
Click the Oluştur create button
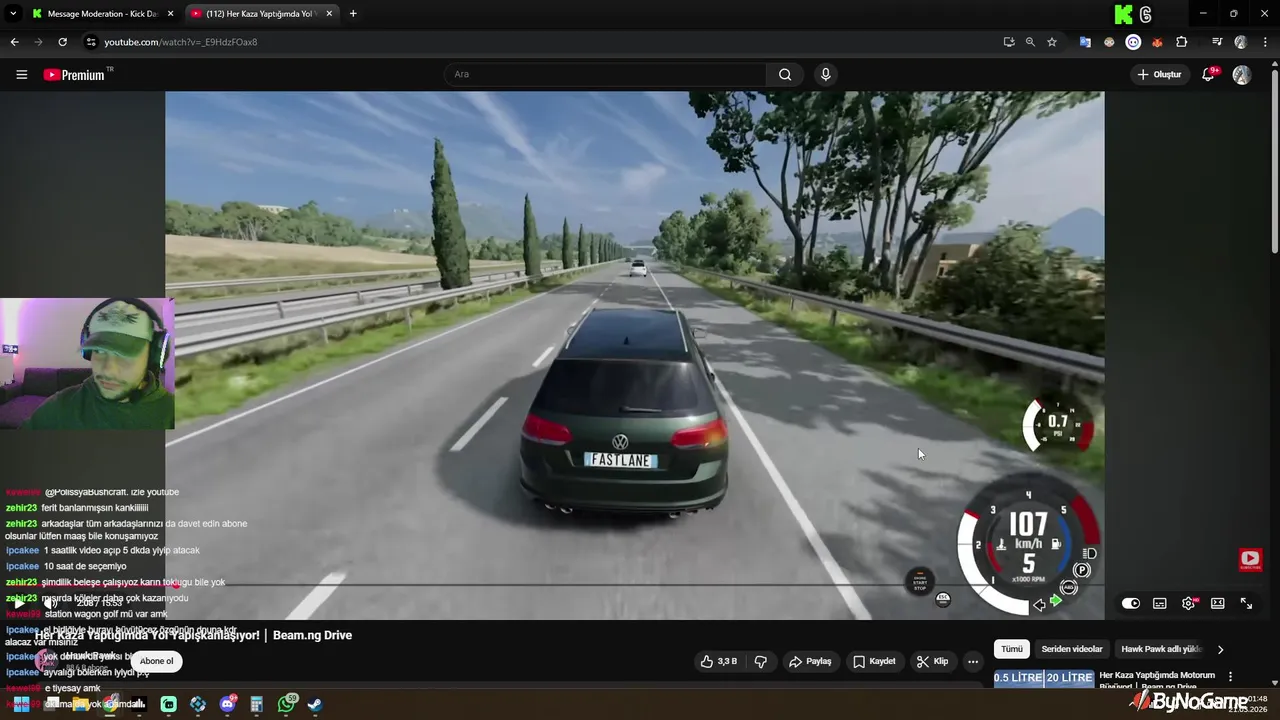[1159, 74]
